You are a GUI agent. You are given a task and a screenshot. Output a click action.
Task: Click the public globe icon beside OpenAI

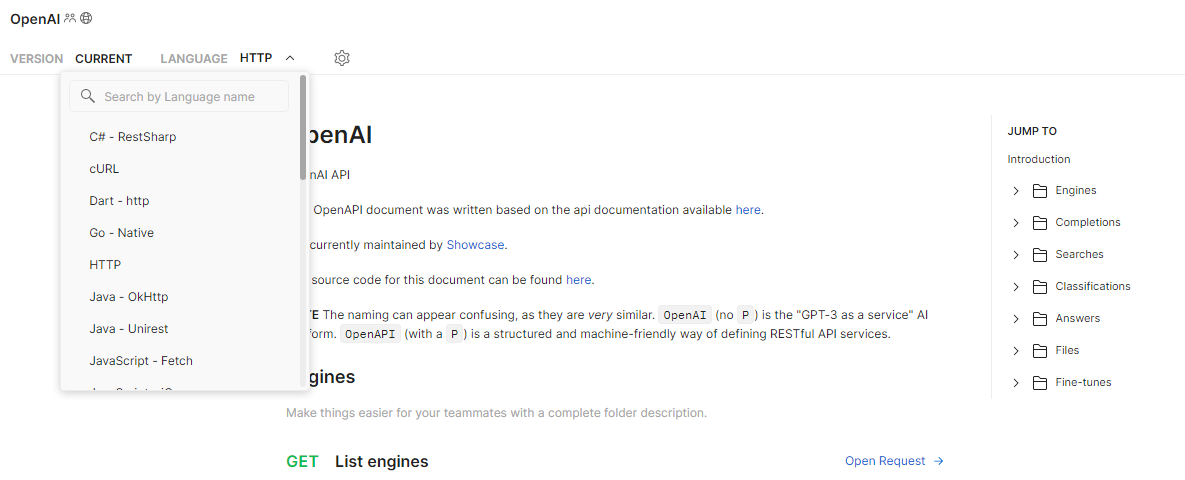click(x=86, y=18)
